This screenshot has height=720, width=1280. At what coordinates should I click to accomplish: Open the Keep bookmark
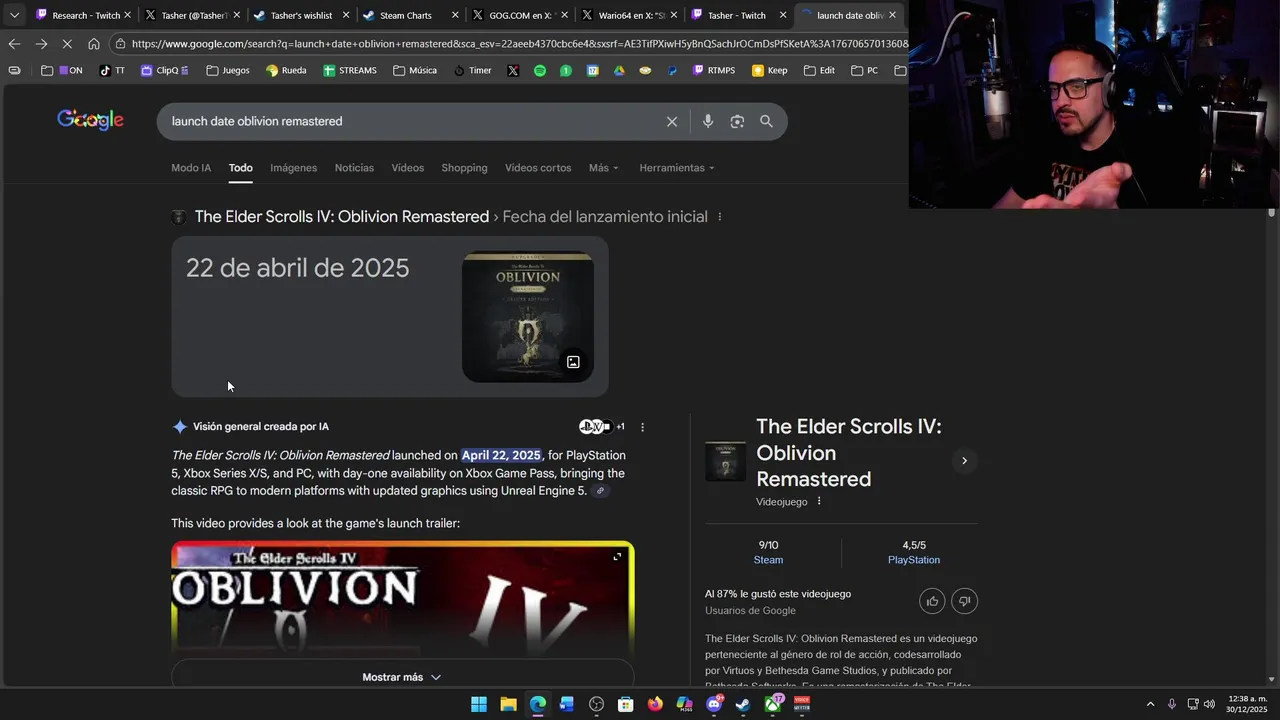[769, 70]
